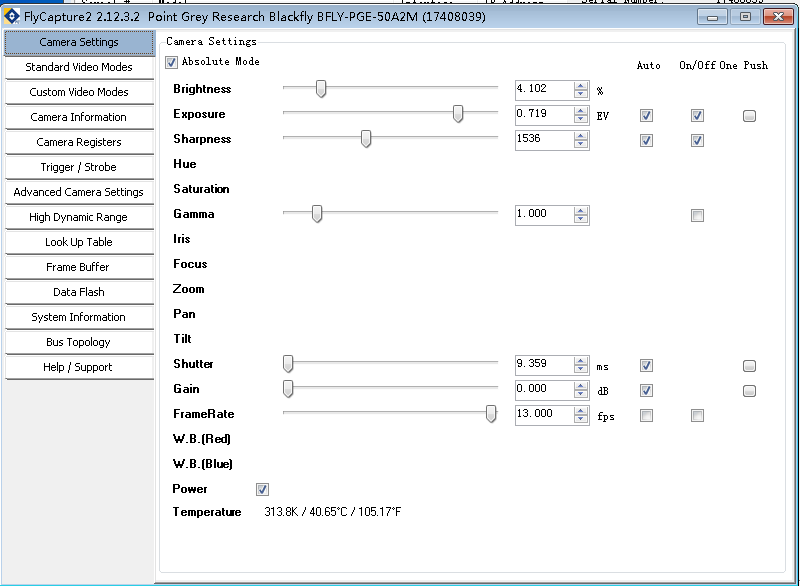Focus the Exposure value field
The height and width of the screenshot is (586, 800).
point(544,115)
